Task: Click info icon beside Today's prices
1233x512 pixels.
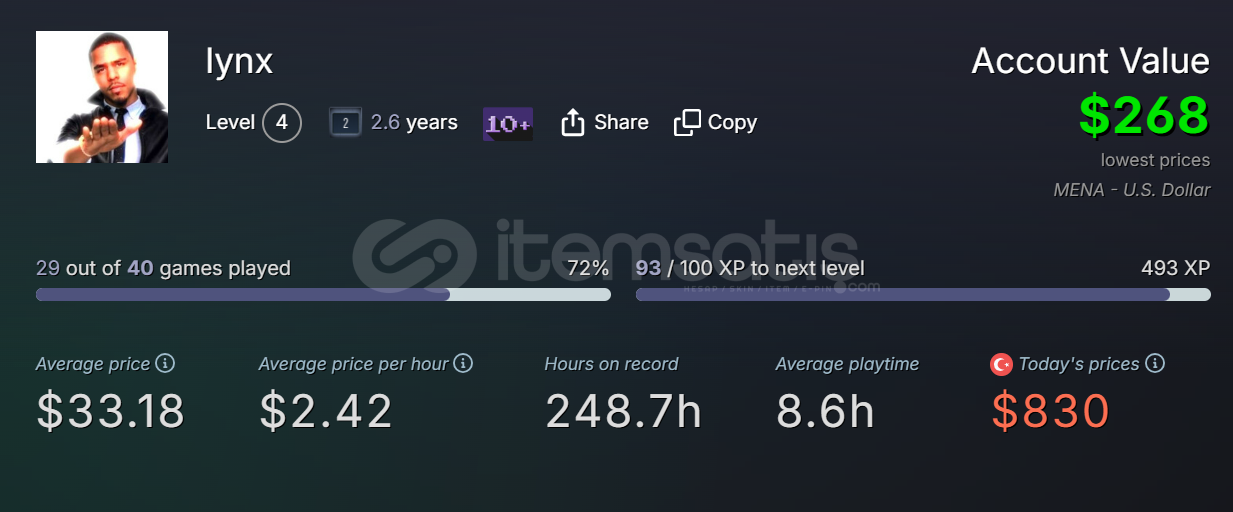Action: [x=1155, y=363]
